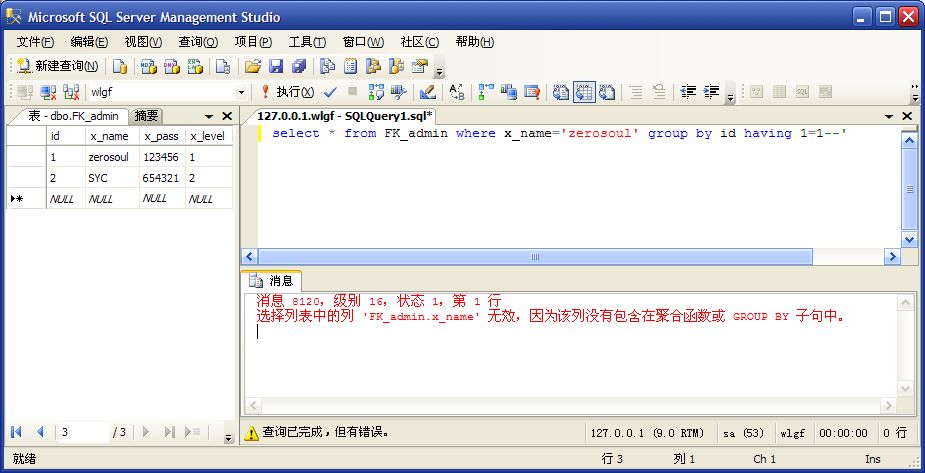Switch to Results to Text mode
The height and width of the screenshot is (473, 925).
561,92
